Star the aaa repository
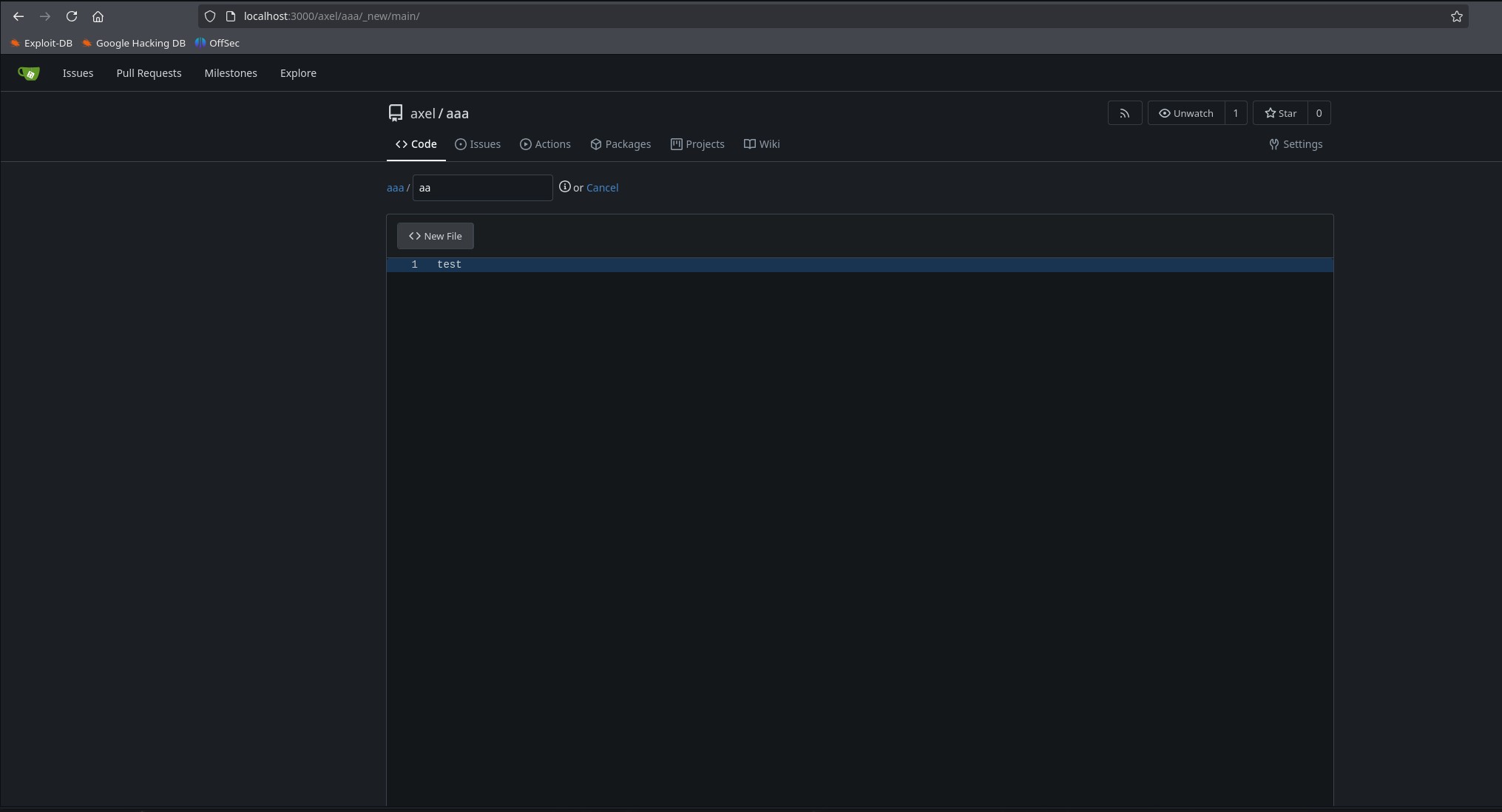Screen dimensions: 1502x812 (x=1280, y=113)
